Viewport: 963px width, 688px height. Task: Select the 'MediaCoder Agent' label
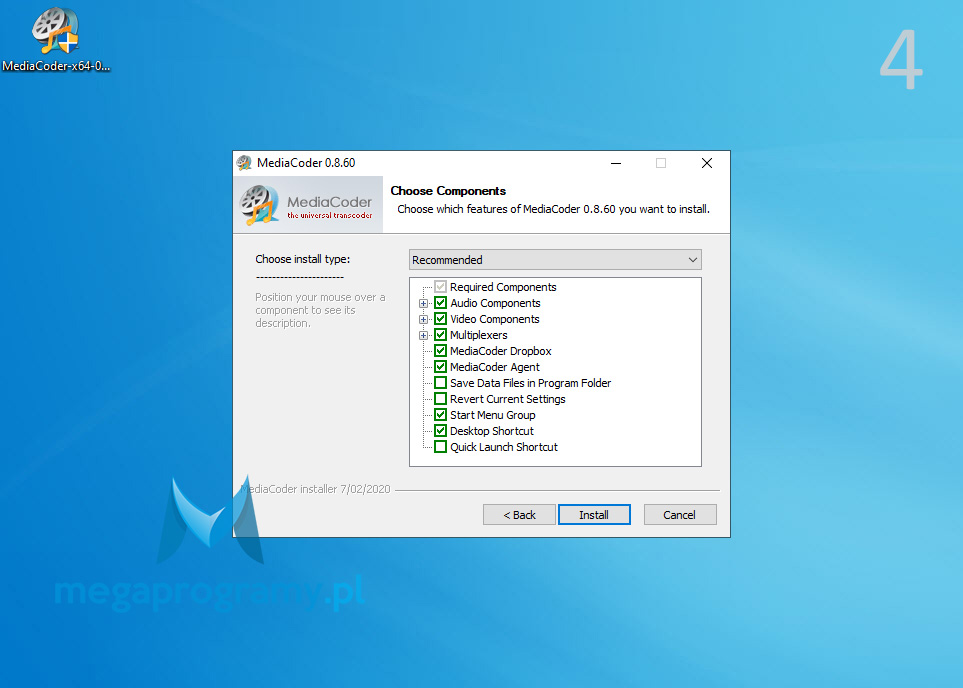click(x=494, y=367)
